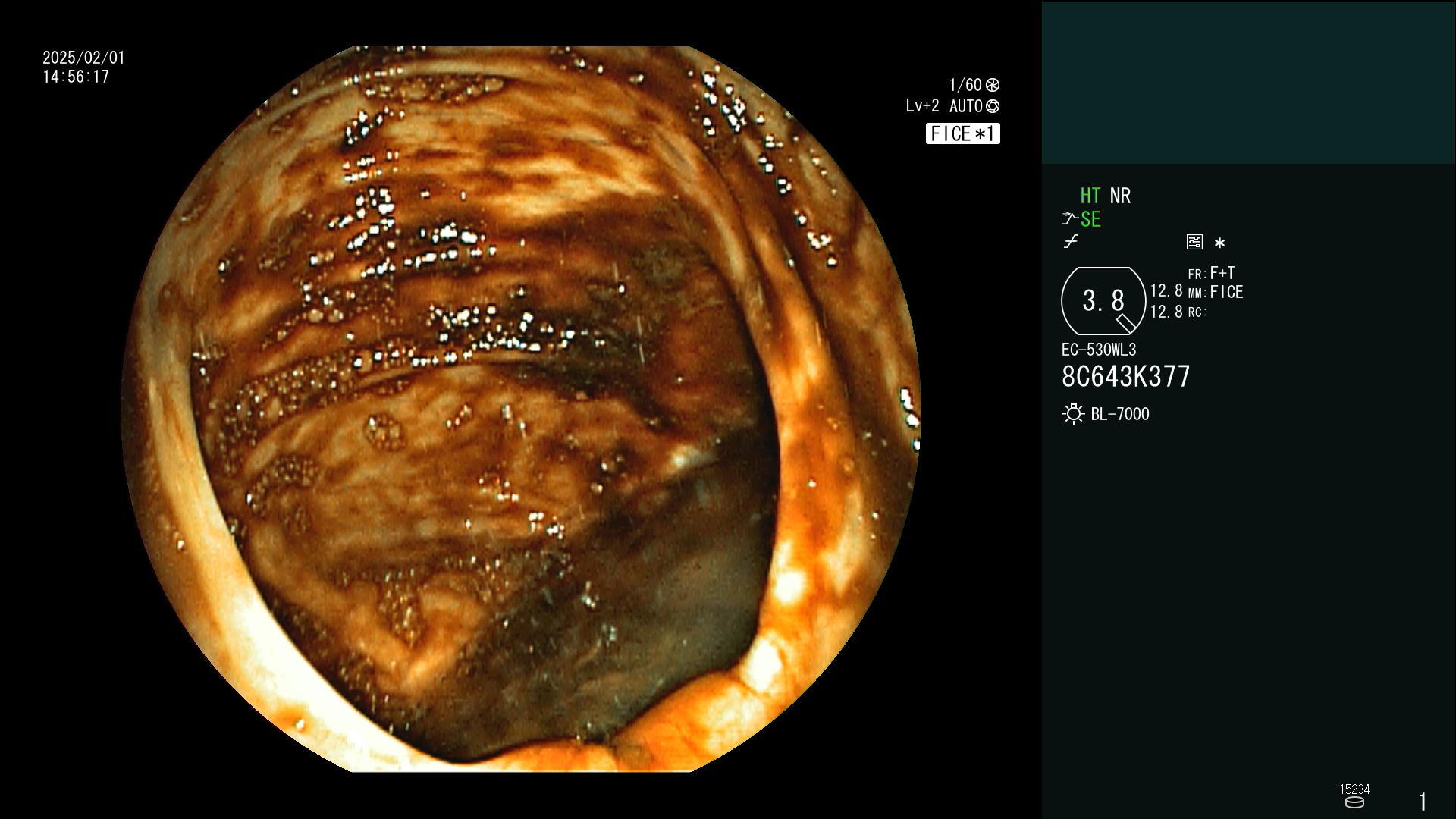Click the shutter speed icon beside 1/60
Image resolution: width=1456 pixels, height=819 pixels.
coord(993,85)
